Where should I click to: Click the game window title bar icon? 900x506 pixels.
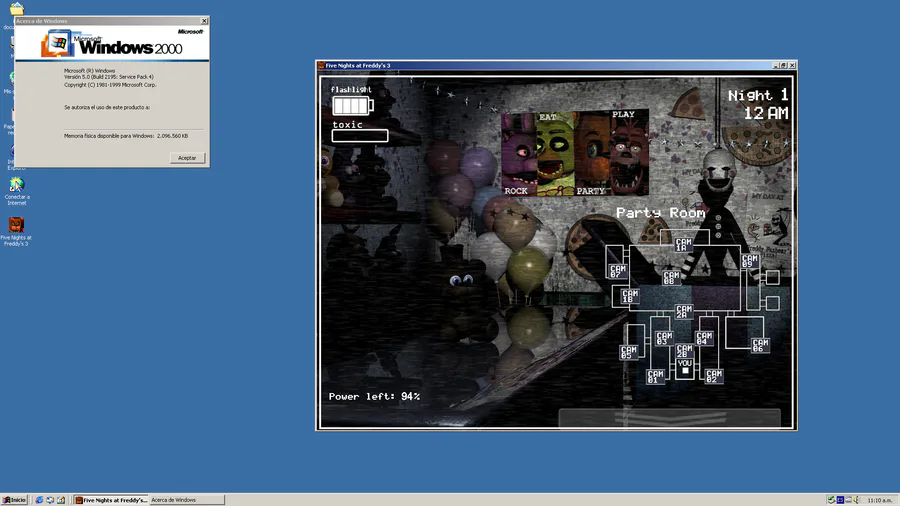321,65
